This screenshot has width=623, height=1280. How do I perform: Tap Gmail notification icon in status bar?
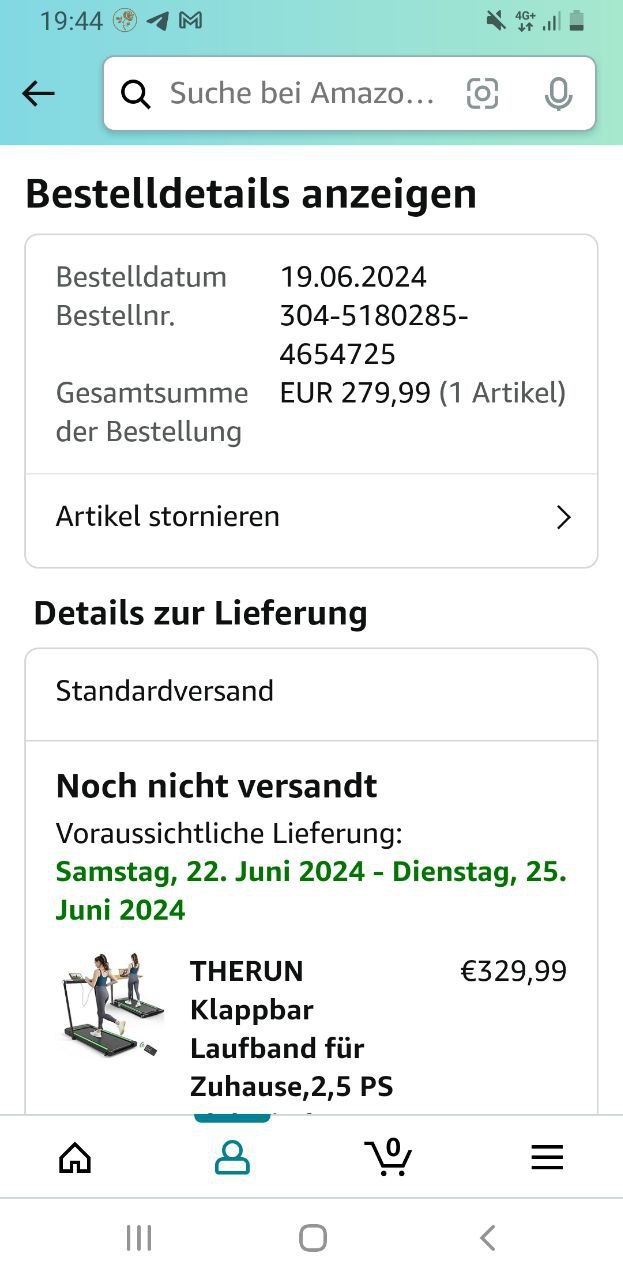click(x=190, y=20)
